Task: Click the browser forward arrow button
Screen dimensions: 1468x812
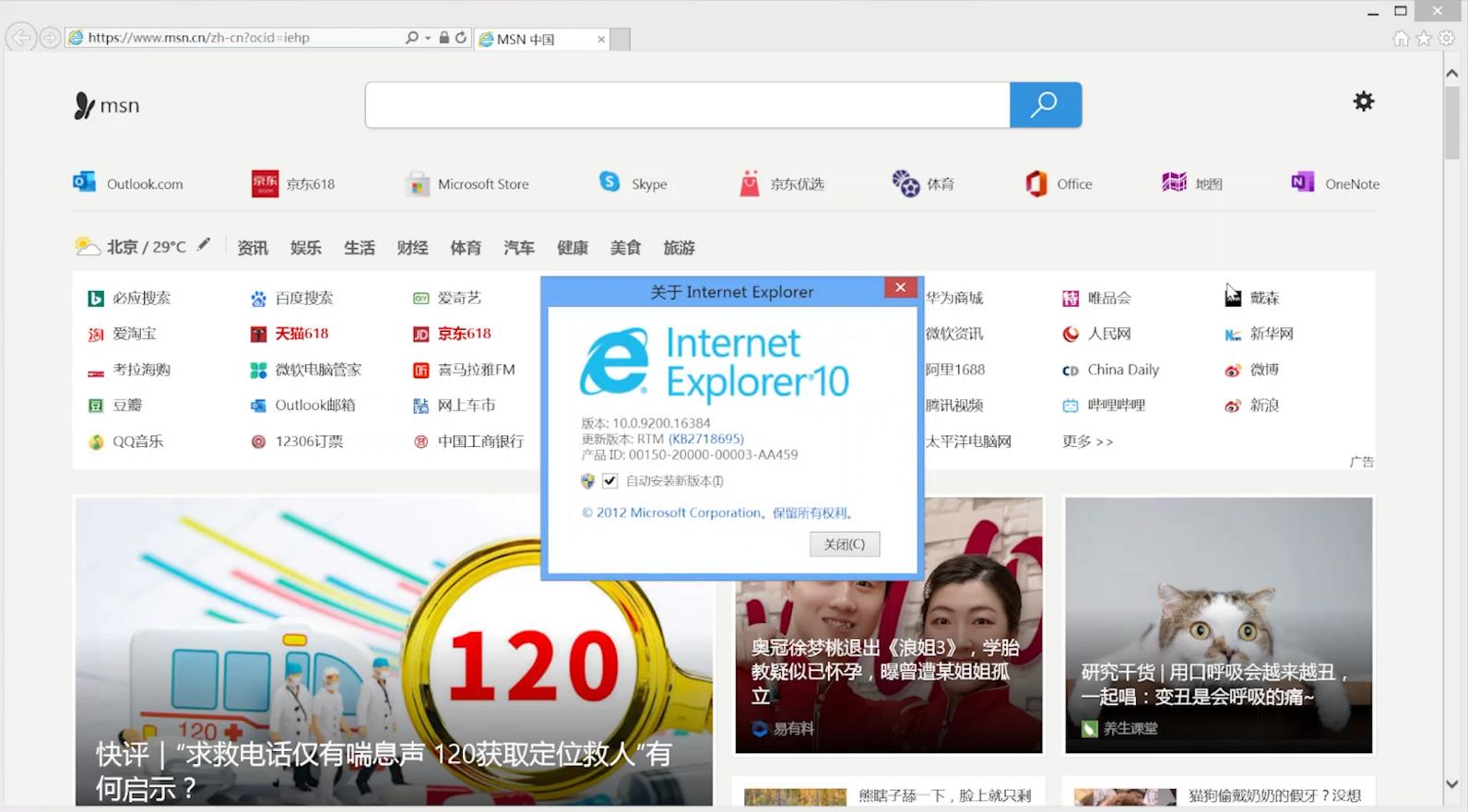Action: (x=50, y=38)
